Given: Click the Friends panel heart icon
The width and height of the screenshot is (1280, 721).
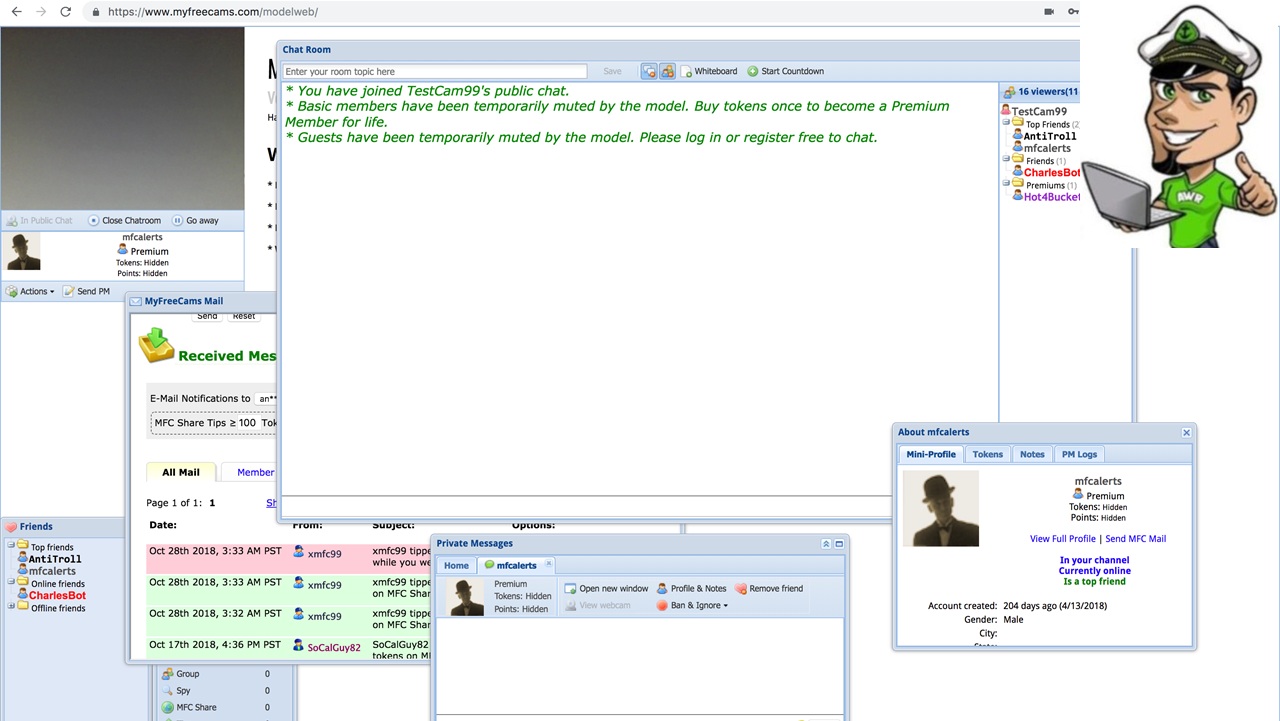Looking at the screenshot, I should tap(12, 527).
